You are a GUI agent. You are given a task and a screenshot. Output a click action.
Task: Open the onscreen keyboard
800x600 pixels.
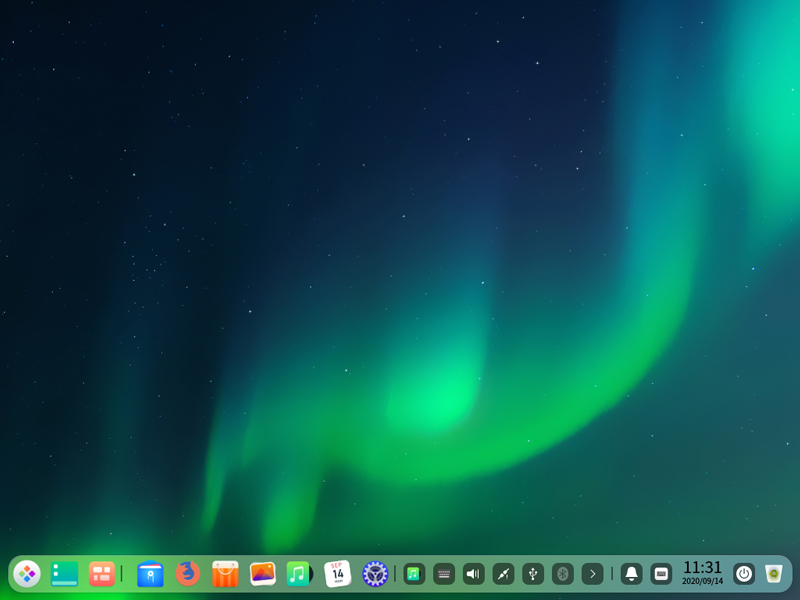[x=660, y=573]
